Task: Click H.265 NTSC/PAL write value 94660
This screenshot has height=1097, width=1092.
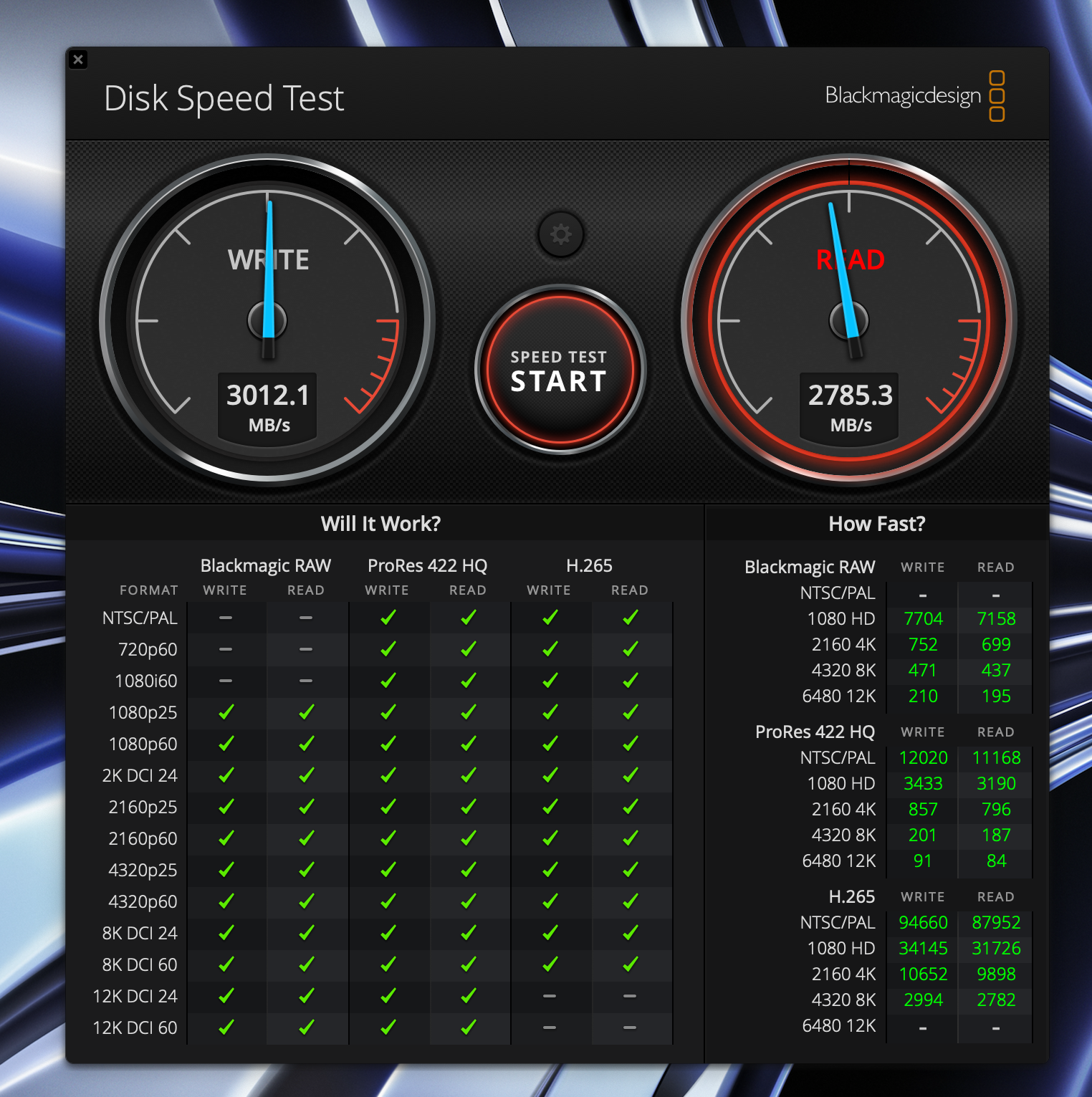Action: click(x=923, y=922)
